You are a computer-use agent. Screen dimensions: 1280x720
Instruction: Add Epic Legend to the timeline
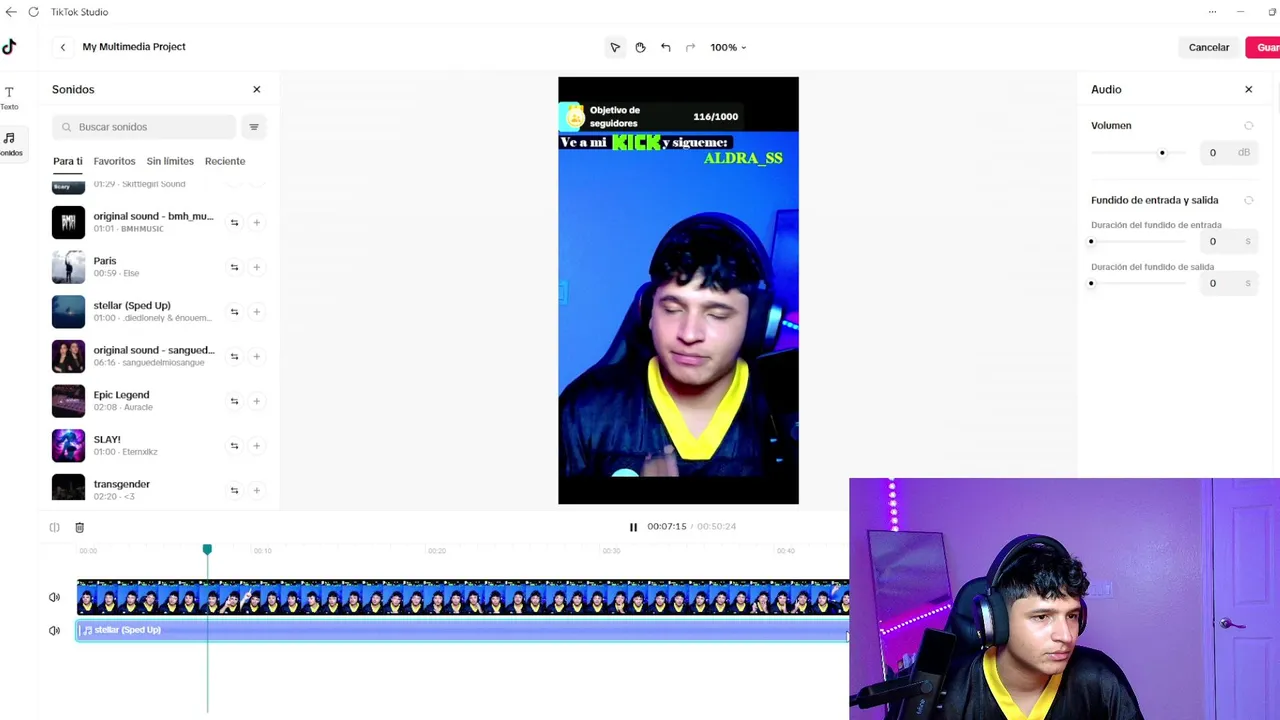(256, 401)
